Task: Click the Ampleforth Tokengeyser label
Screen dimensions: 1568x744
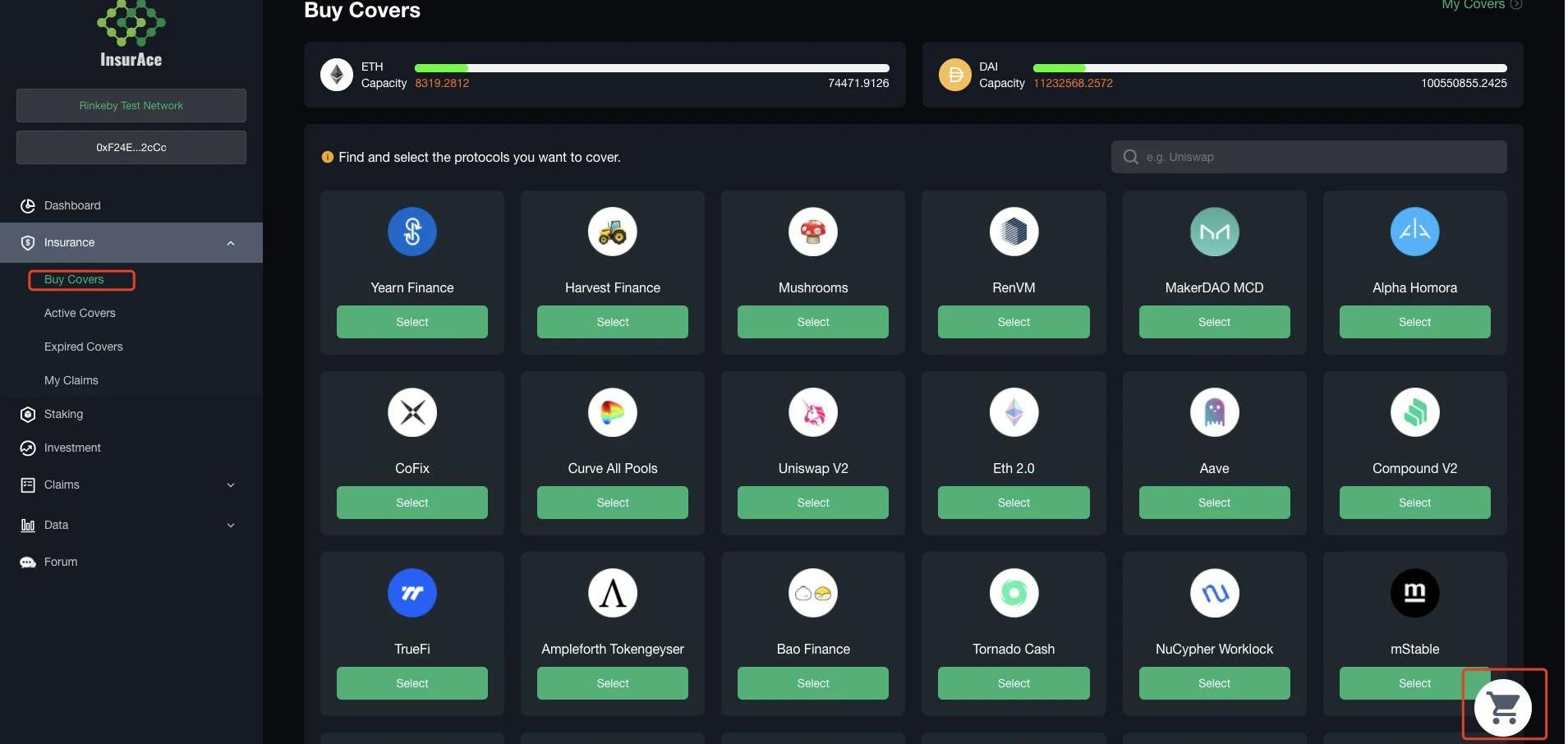Action: [x=613, y=650]
